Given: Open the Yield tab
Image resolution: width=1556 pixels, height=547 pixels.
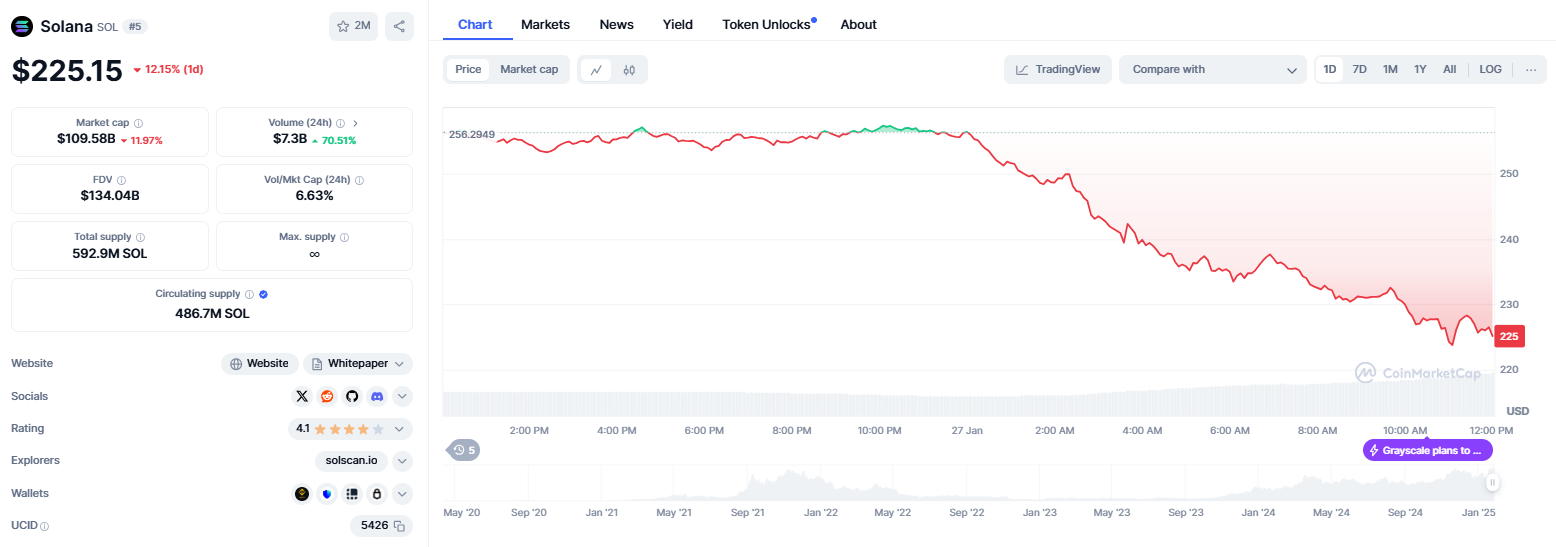Looking at the screenshot, I should pyautogui.click(x=678, y=24).
